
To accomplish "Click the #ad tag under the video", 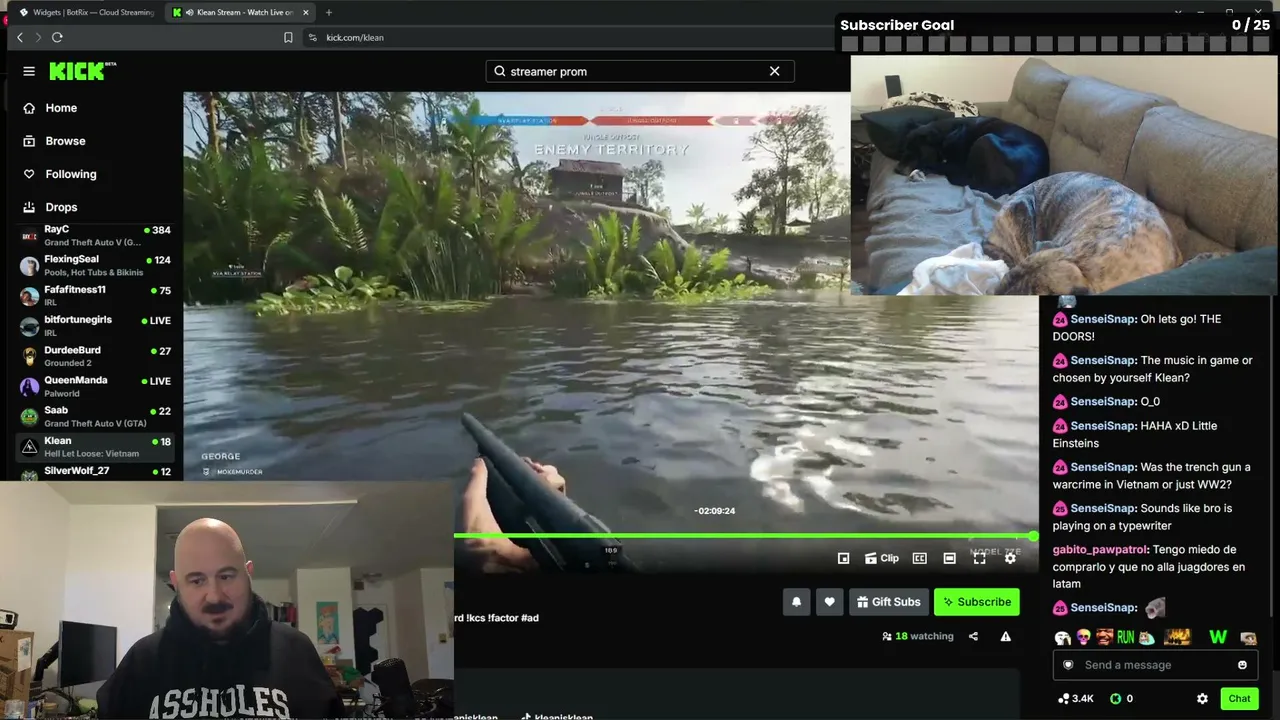I will (x=530, y=618).
